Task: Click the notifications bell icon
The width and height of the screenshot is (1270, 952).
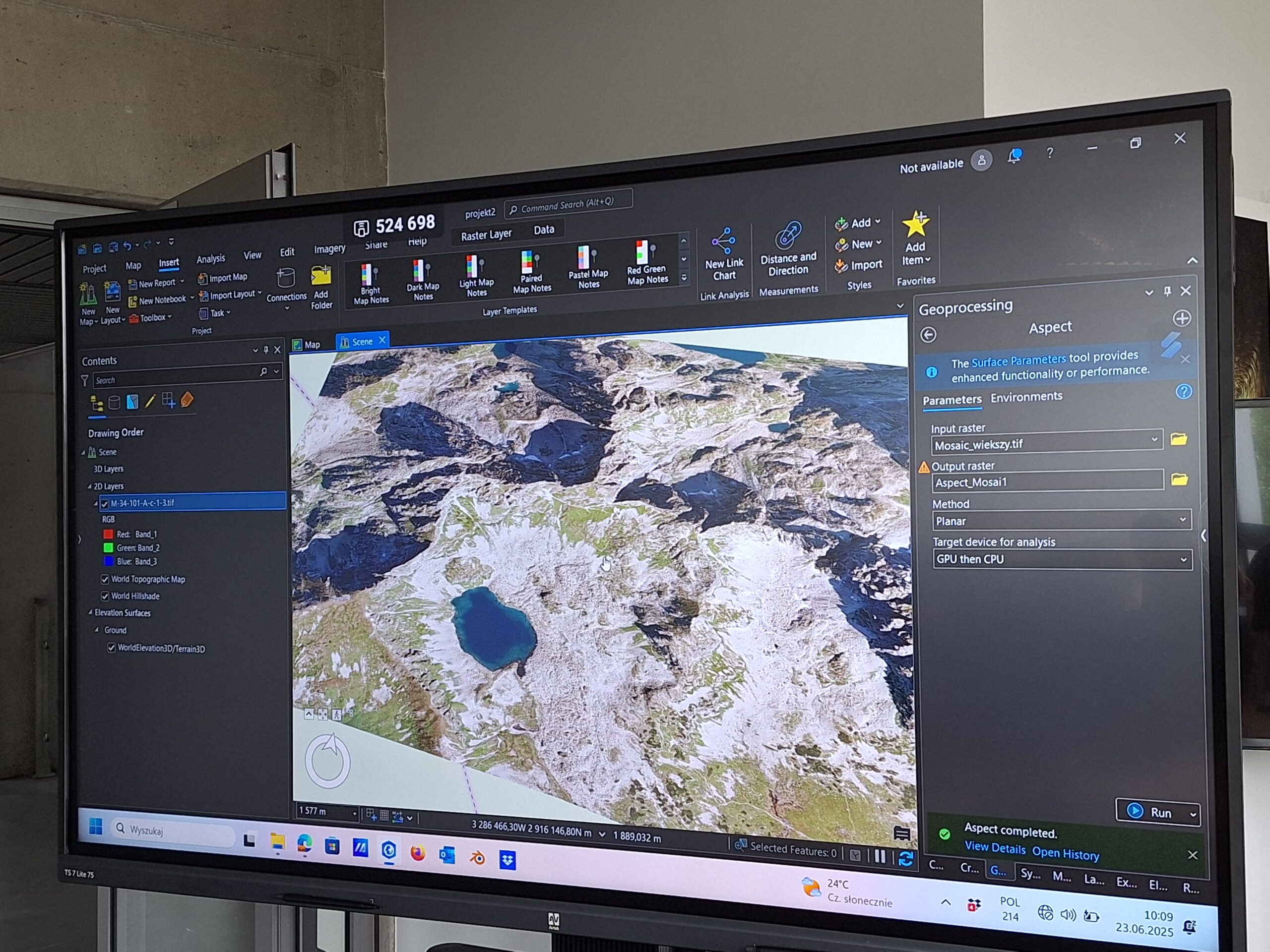Action: pyautogui.click(x=1015, y=156)
